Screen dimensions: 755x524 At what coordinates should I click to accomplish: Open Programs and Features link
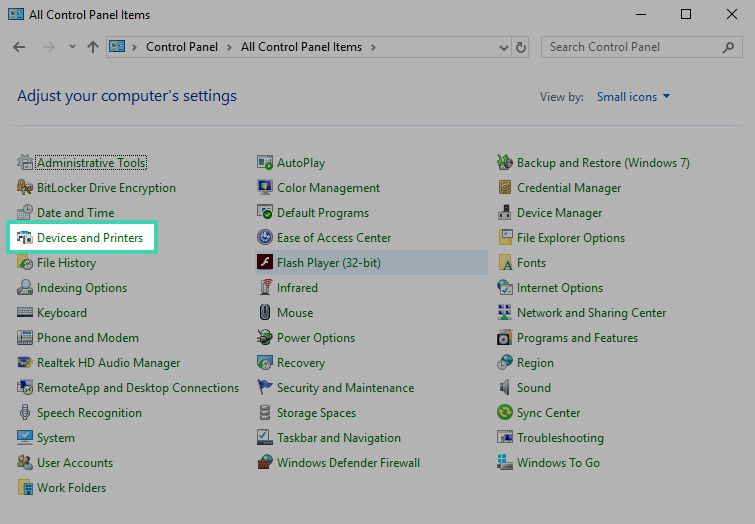click(577, 338)
